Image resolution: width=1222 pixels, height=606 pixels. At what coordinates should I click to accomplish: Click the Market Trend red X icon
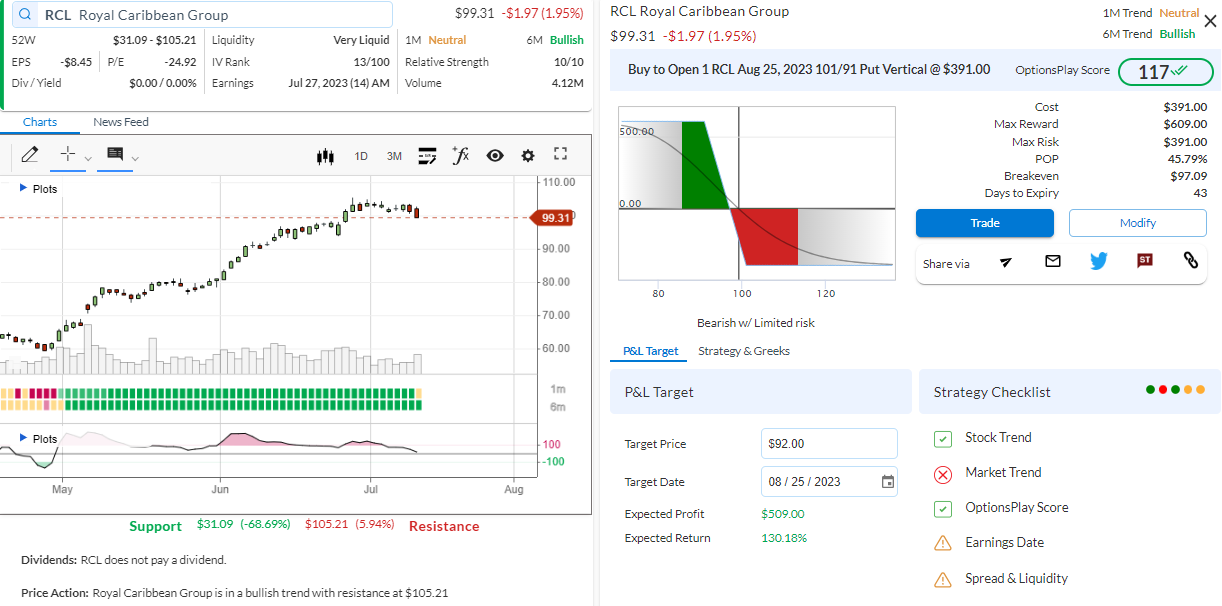pyautogui.click(x=942, y=474)
